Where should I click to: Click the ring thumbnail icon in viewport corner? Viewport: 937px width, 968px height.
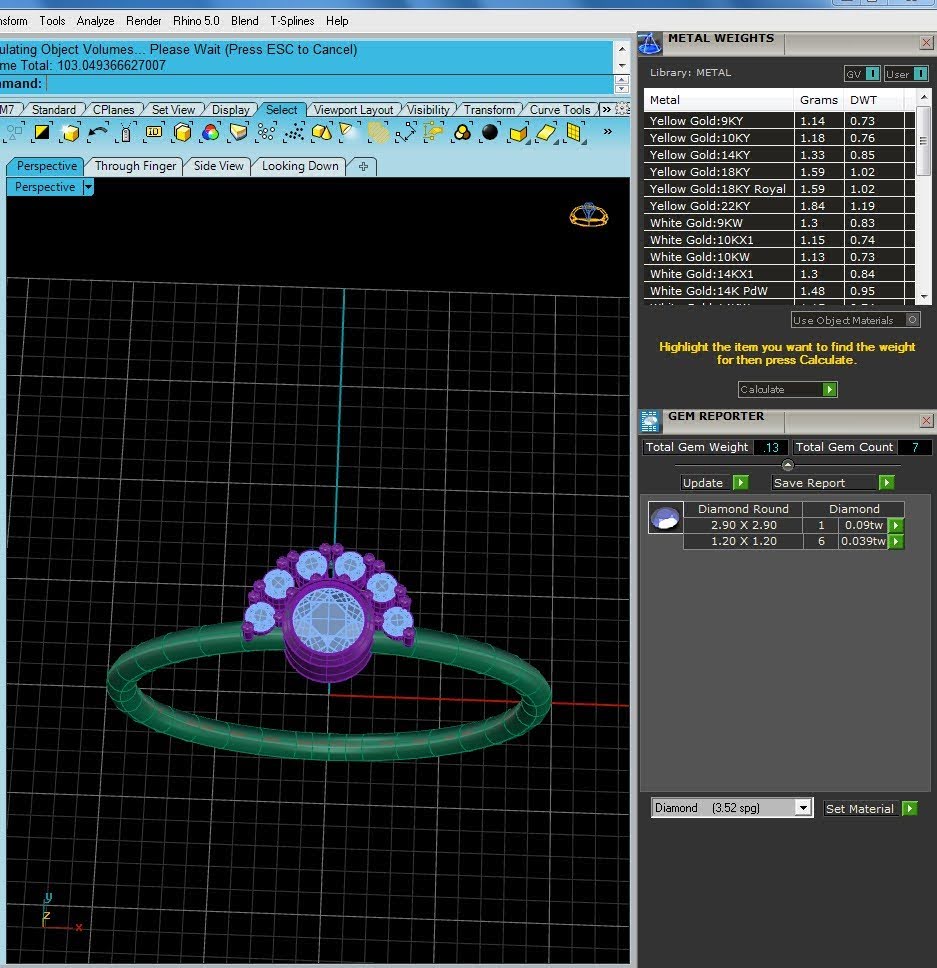click(588, 215)
